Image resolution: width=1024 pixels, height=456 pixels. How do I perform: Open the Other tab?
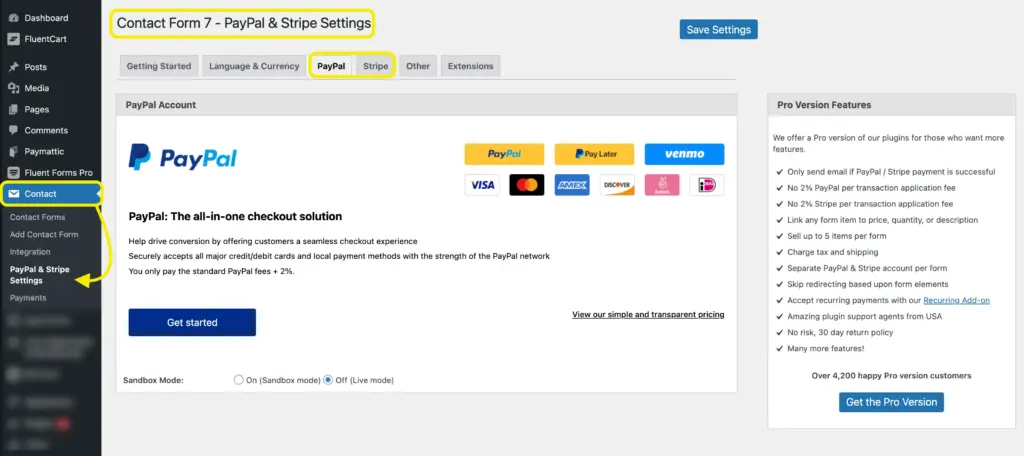[418, 66]
